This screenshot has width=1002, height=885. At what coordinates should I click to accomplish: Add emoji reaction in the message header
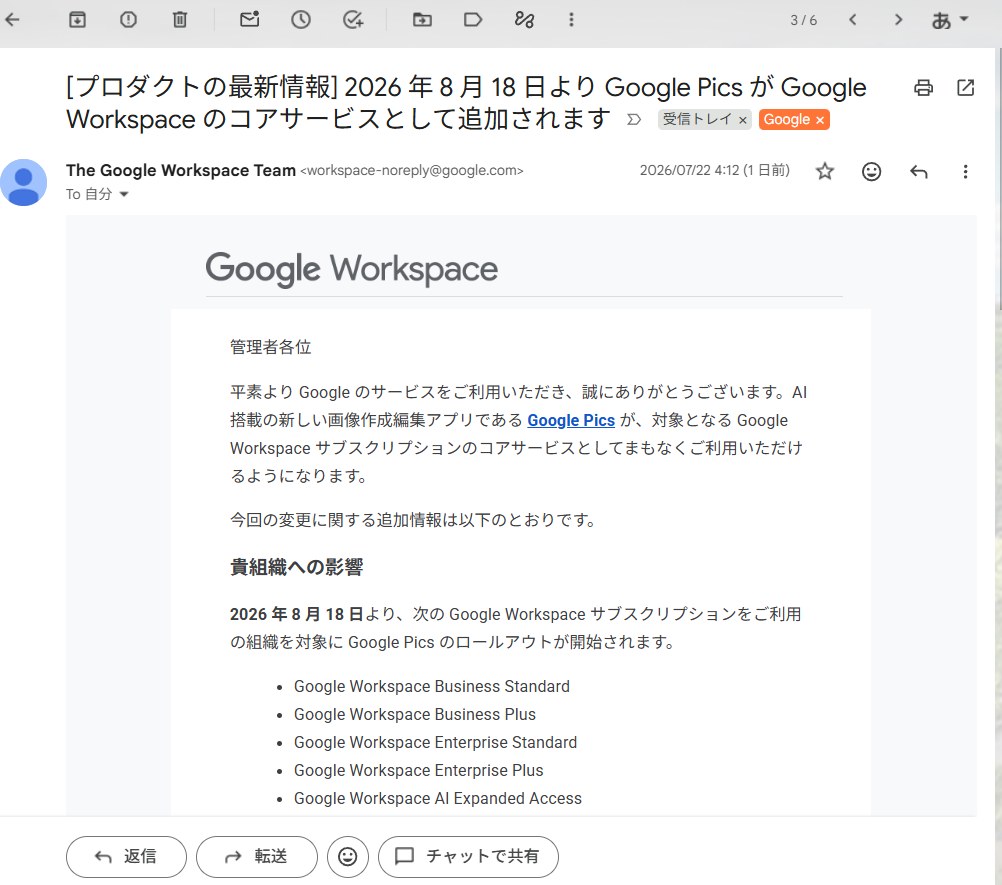point(872,171)
